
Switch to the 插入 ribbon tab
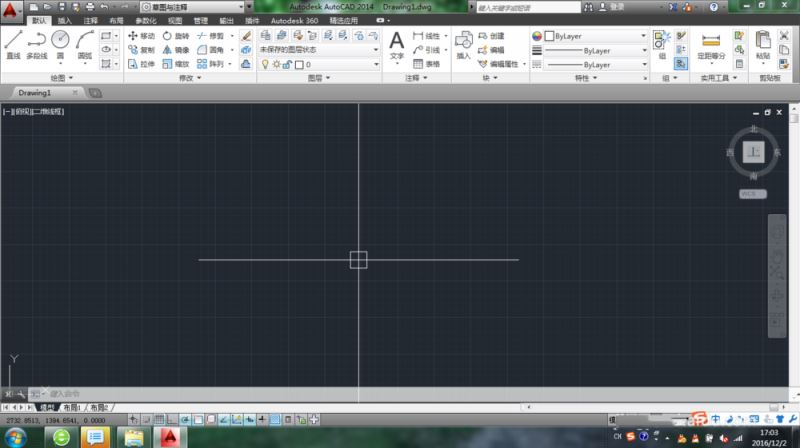pyautogui.click(x=64, y=20)
